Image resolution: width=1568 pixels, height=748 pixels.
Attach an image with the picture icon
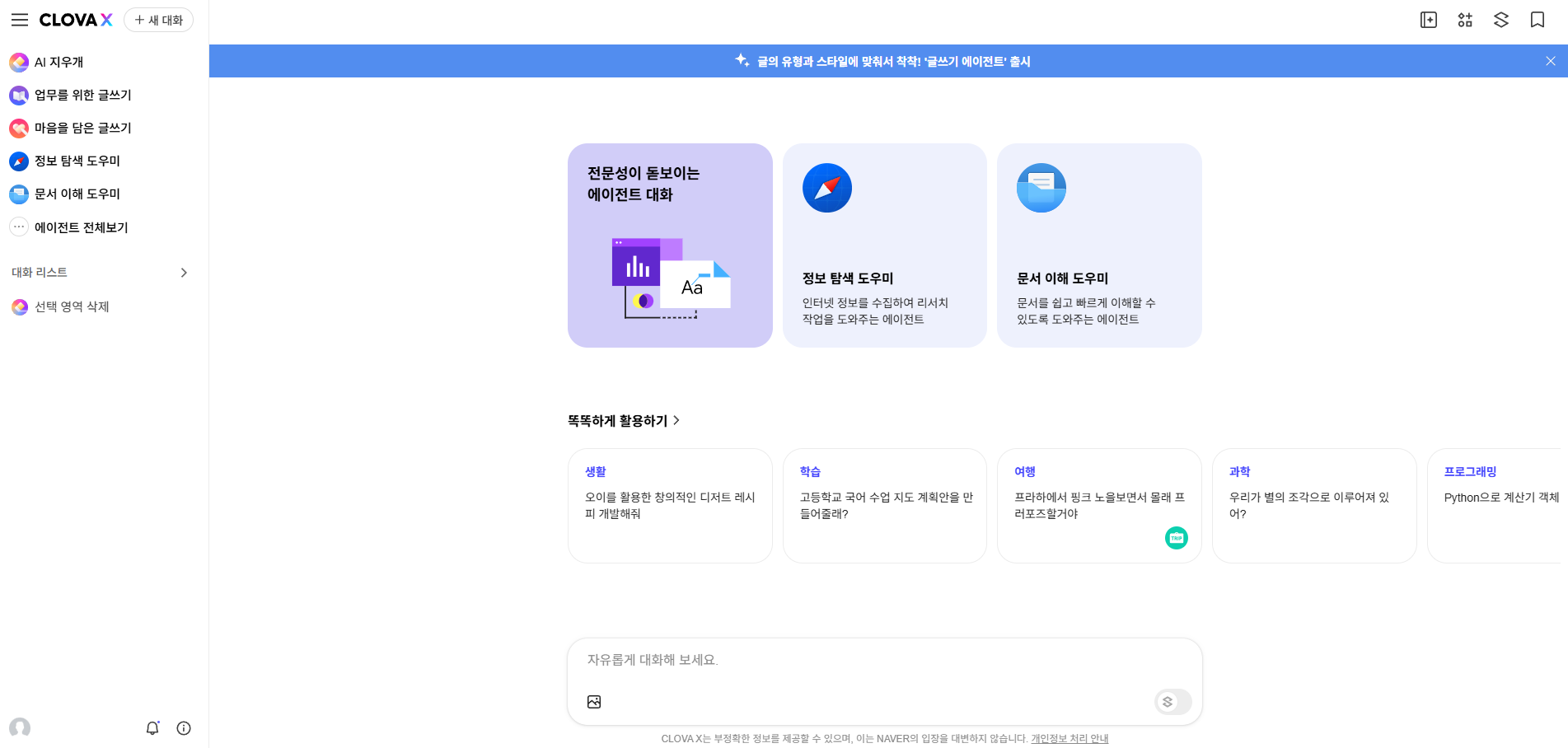(594, 702)
